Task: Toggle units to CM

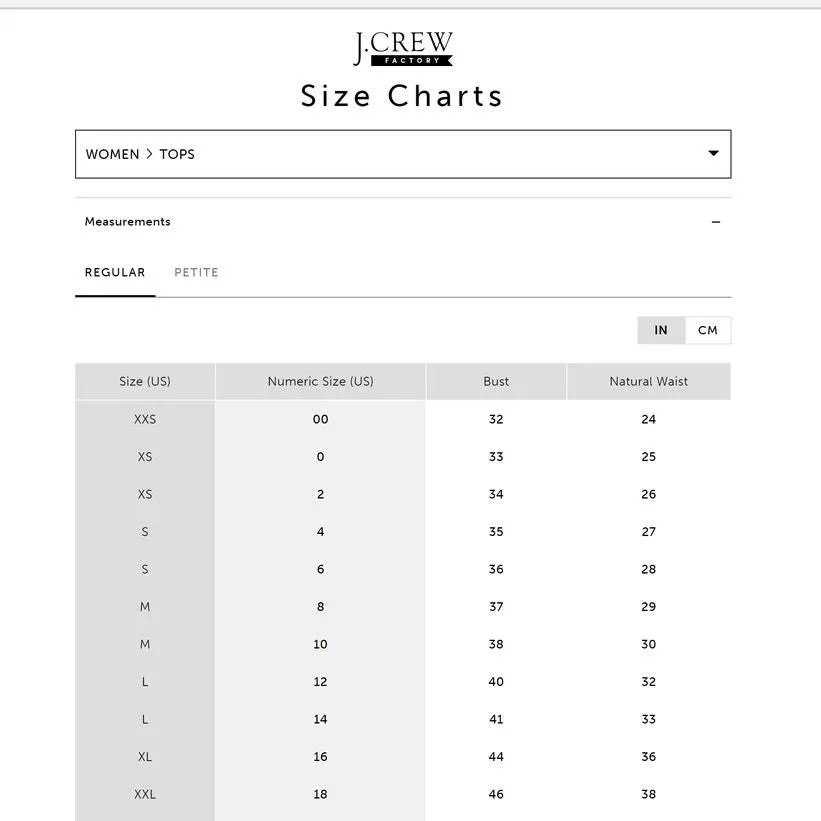Action: pyautogui.click(x=707, y=330)
